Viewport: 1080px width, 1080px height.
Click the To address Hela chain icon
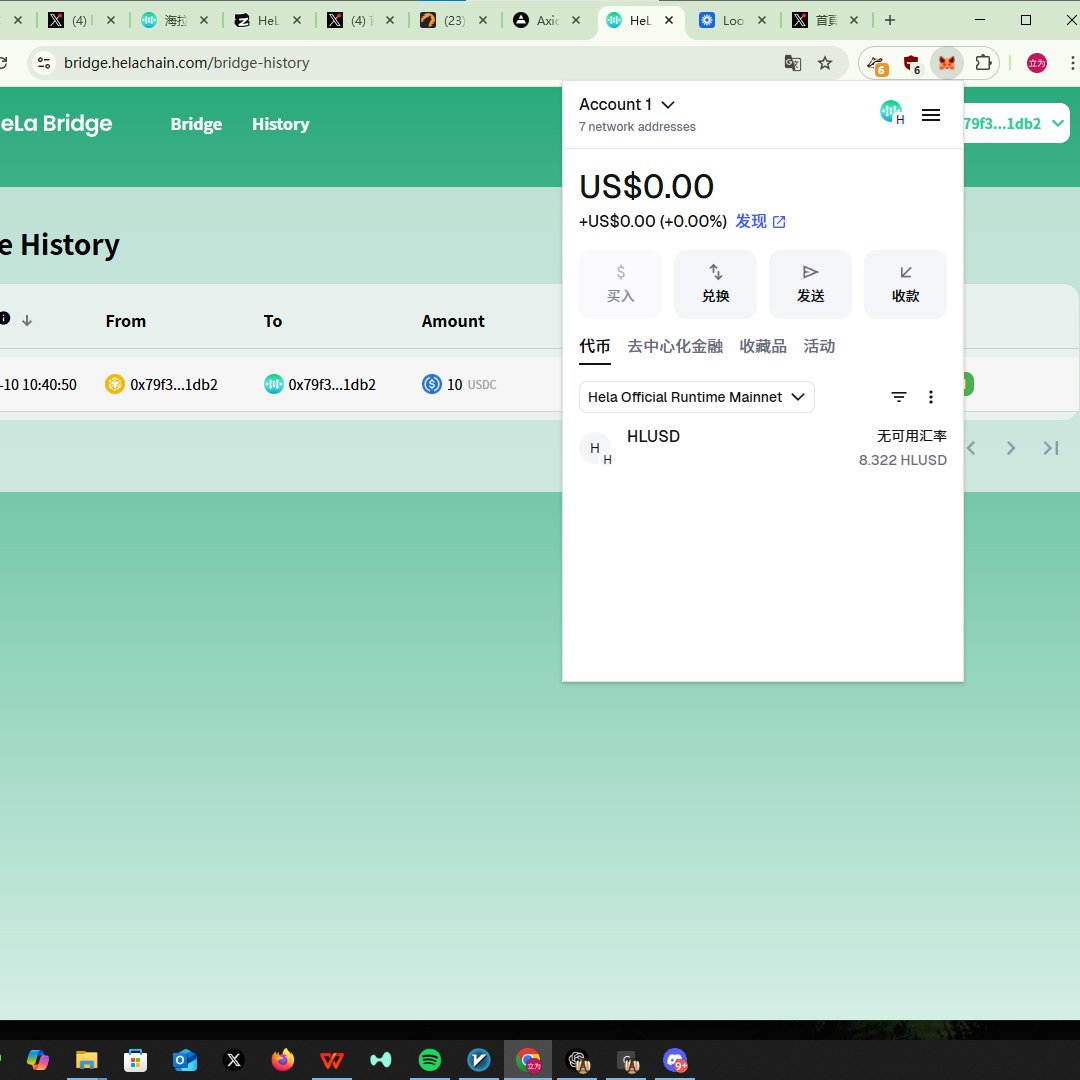tap(273, 384)
